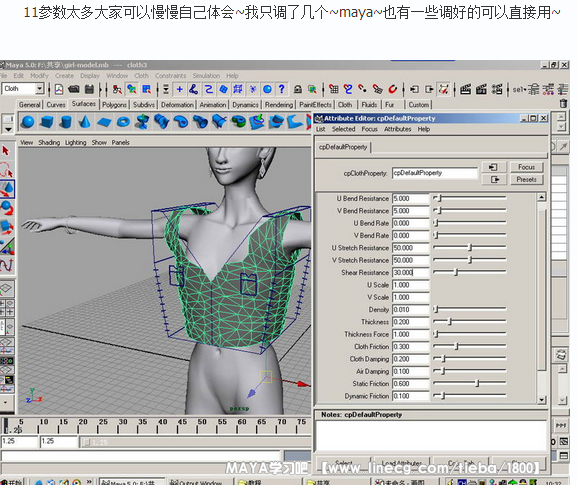Click the lock selection icon
577x485 pixels.
[x=298, y=89]
